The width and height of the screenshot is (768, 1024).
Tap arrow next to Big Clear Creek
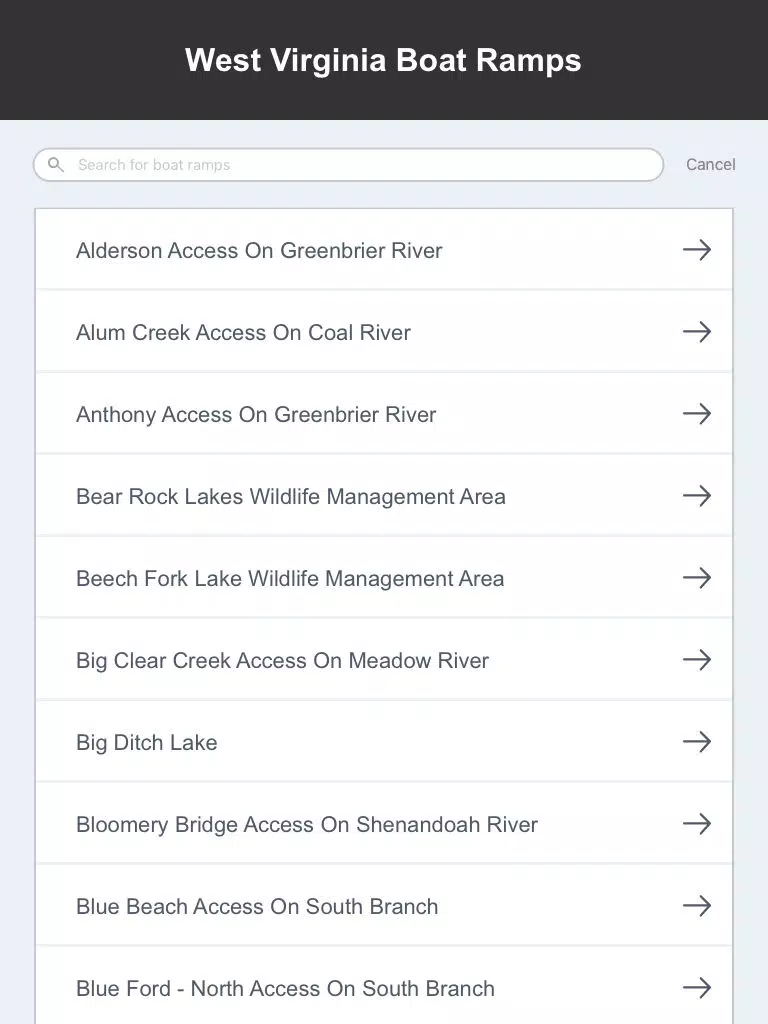(x=697, y=660)
